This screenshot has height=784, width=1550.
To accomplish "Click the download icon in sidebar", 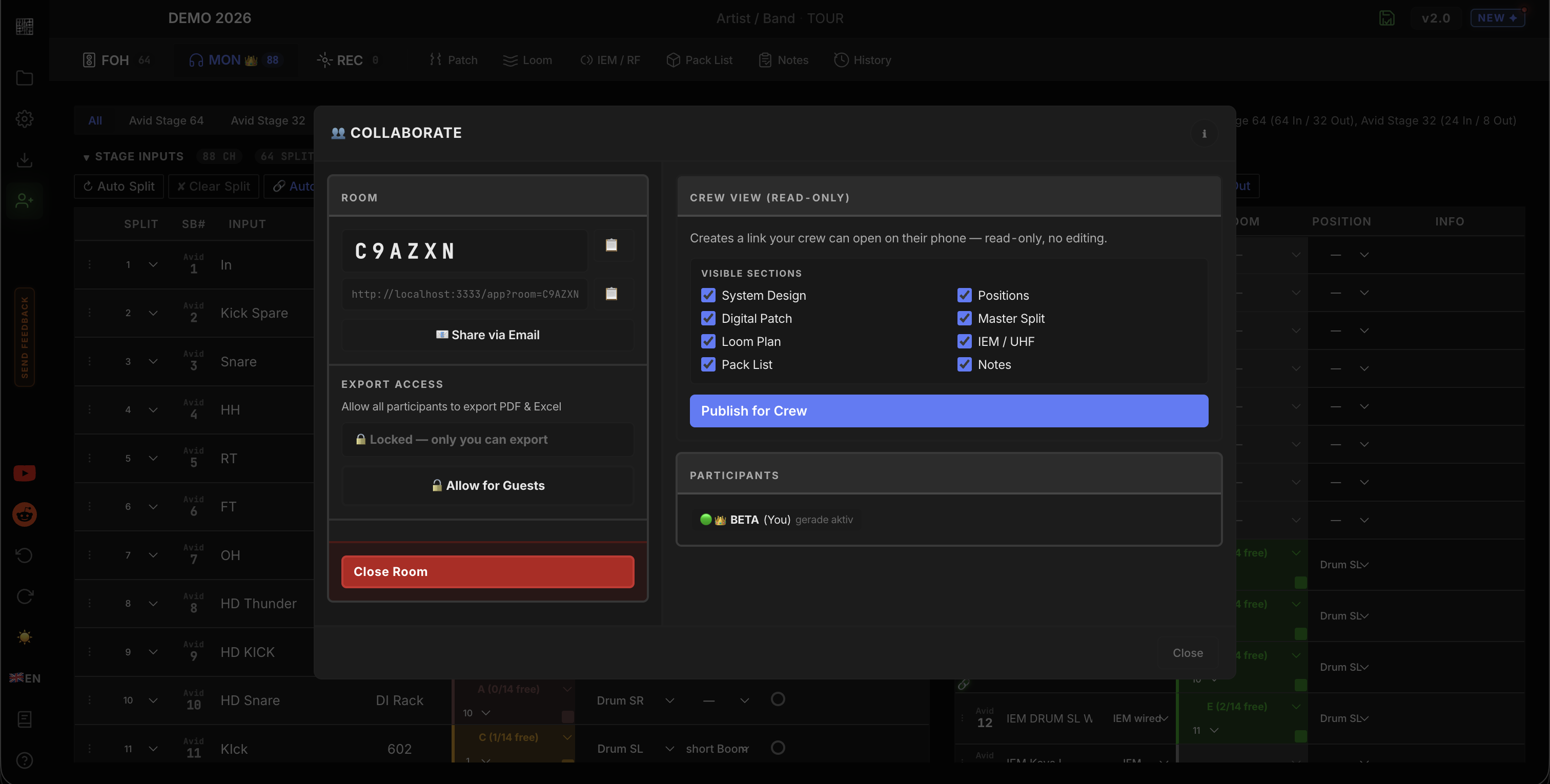I will (x=24, y=160).
